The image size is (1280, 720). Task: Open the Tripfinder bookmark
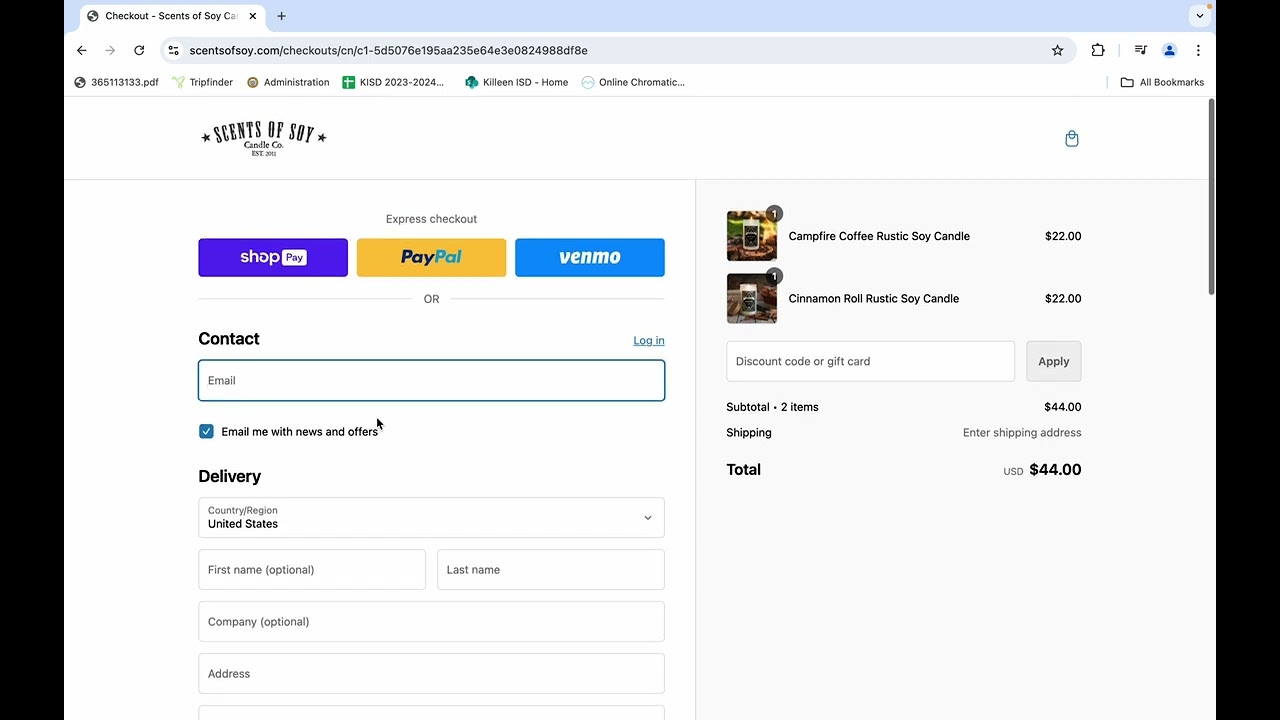(x=202, y=82)
